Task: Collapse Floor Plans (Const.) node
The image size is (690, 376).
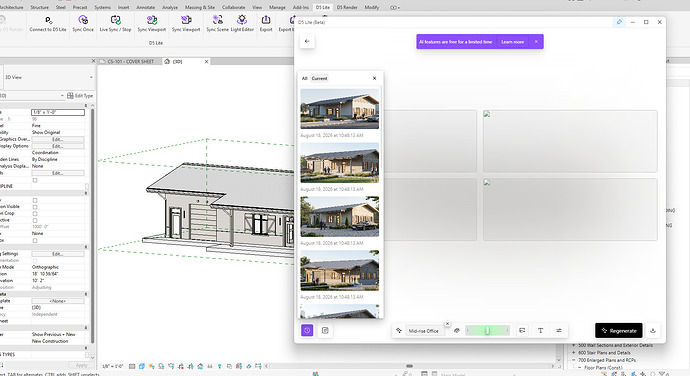Action: click(x=580, y=367)
